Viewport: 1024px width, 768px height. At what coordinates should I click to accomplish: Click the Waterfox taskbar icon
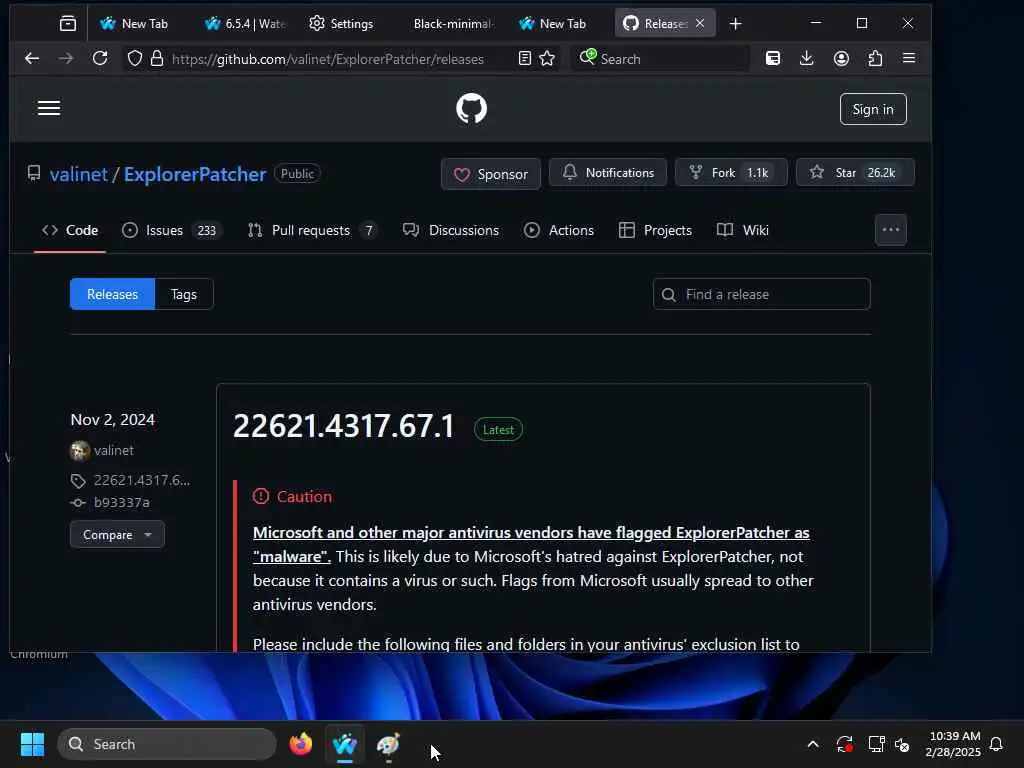tap(345, 744)
